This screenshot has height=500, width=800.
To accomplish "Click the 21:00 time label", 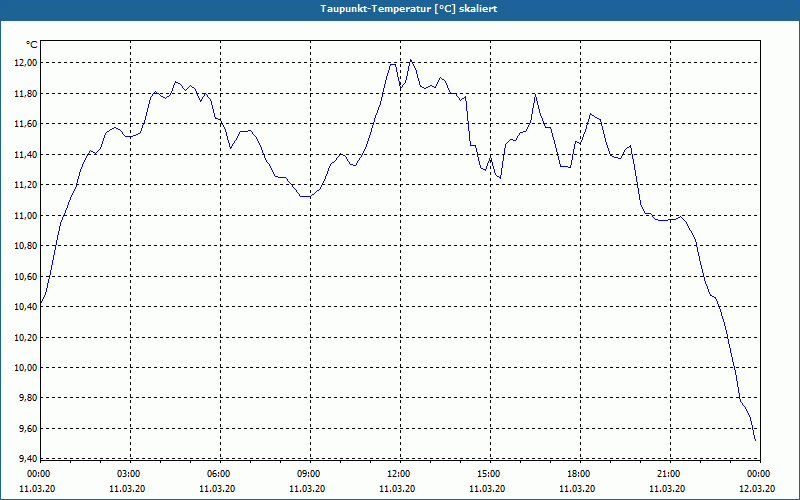I will point(670,474).
